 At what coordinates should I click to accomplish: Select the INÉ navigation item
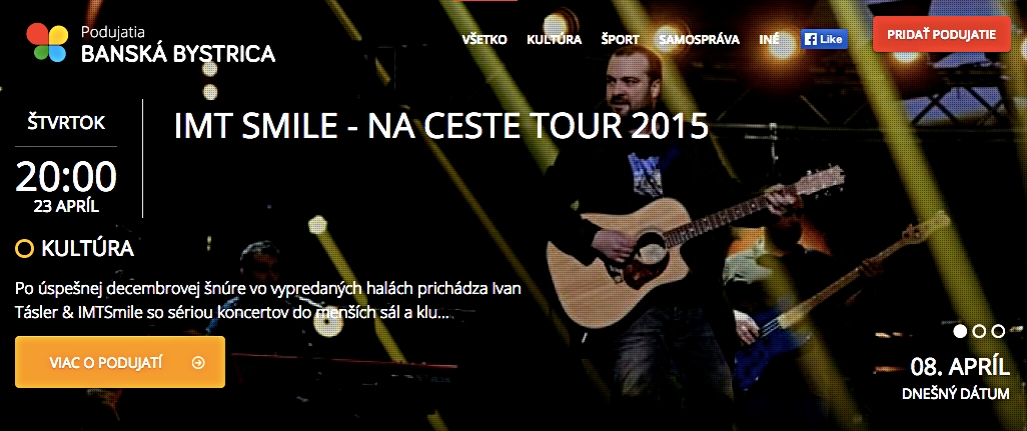pyautogui.click(x=769, y=39)
